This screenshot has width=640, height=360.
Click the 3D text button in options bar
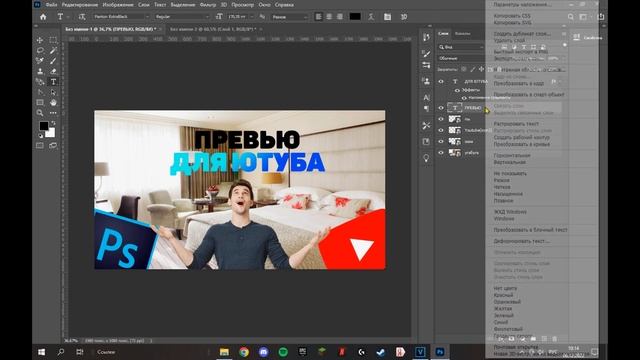click(x=404, y=17)
